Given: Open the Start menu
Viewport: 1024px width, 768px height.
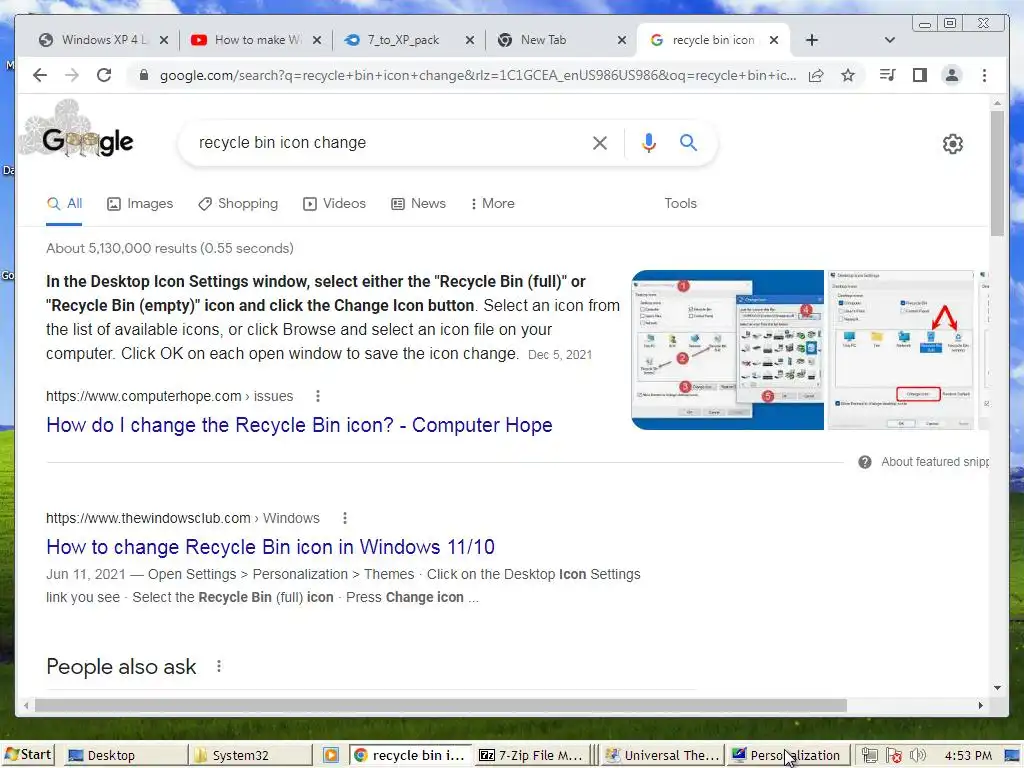Looking at the screenshot, I should [28, 755].
